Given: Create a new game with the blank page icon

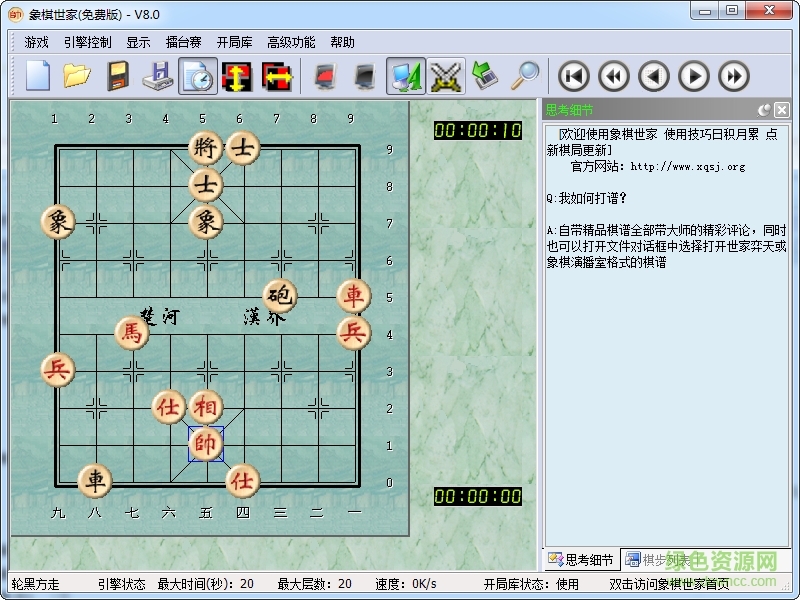Looking at the screenshot, I should point(37,77).
